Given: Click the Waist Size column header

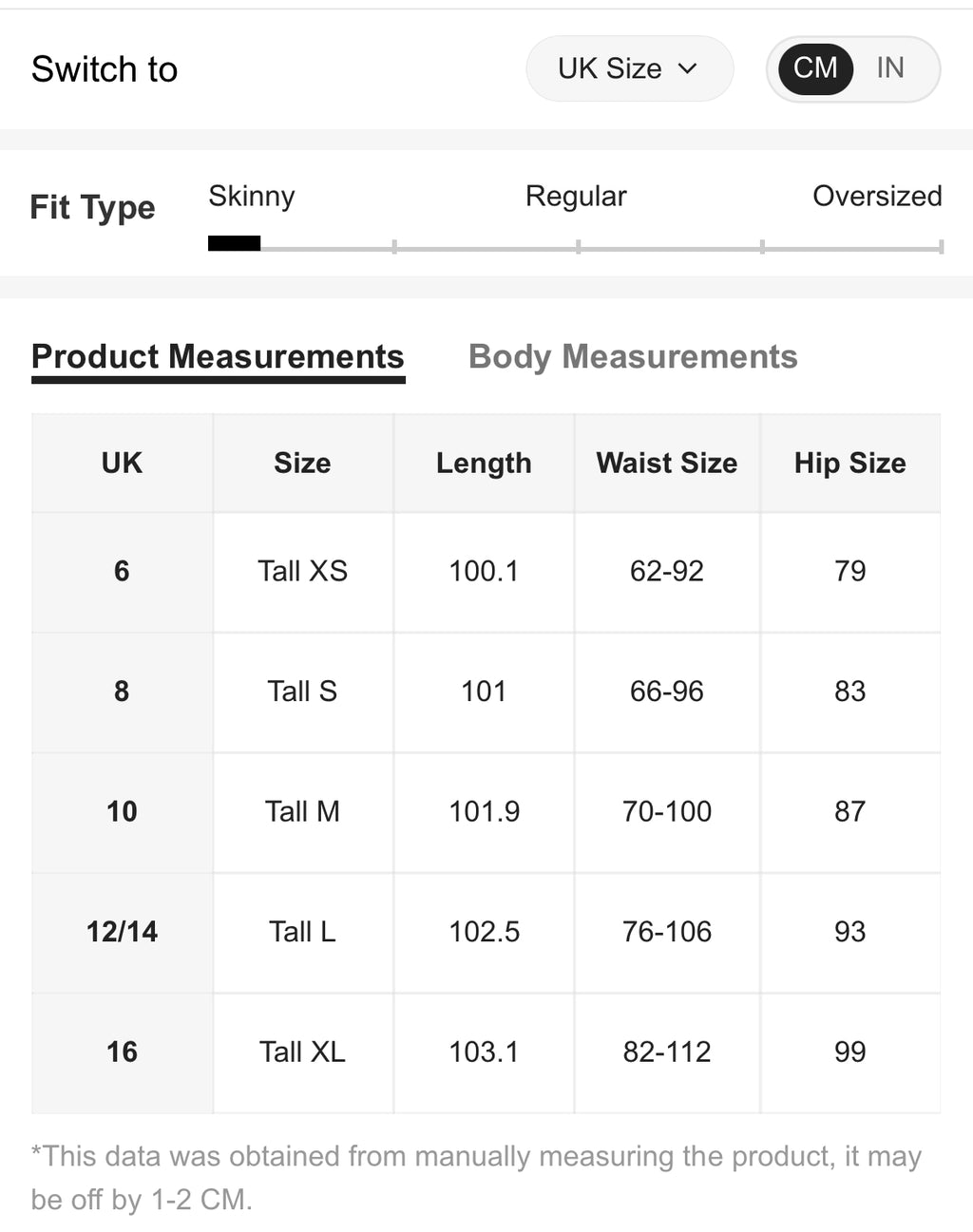Looking at the screenshot, I should pyautogui.click(x=666, y=463).
